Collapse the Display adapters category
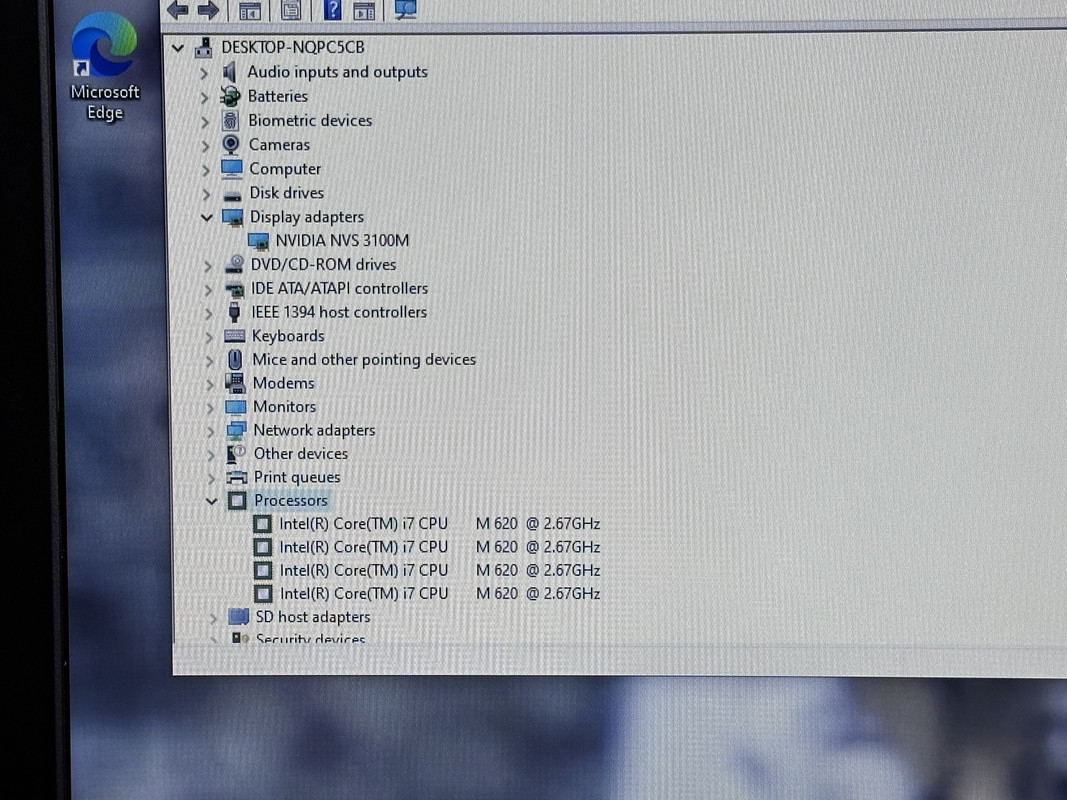This screenshot has width=1067, height=800. (206, 218)
